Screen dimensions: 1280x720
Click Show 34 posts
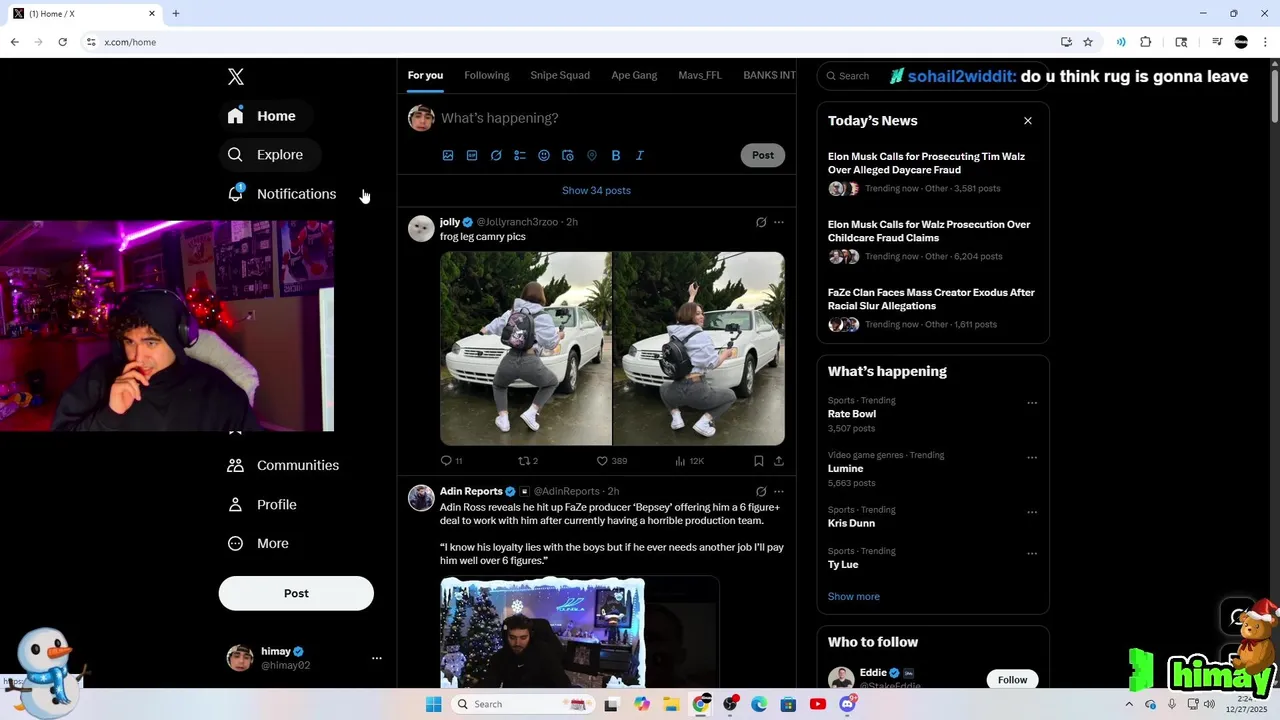(596, 191)
